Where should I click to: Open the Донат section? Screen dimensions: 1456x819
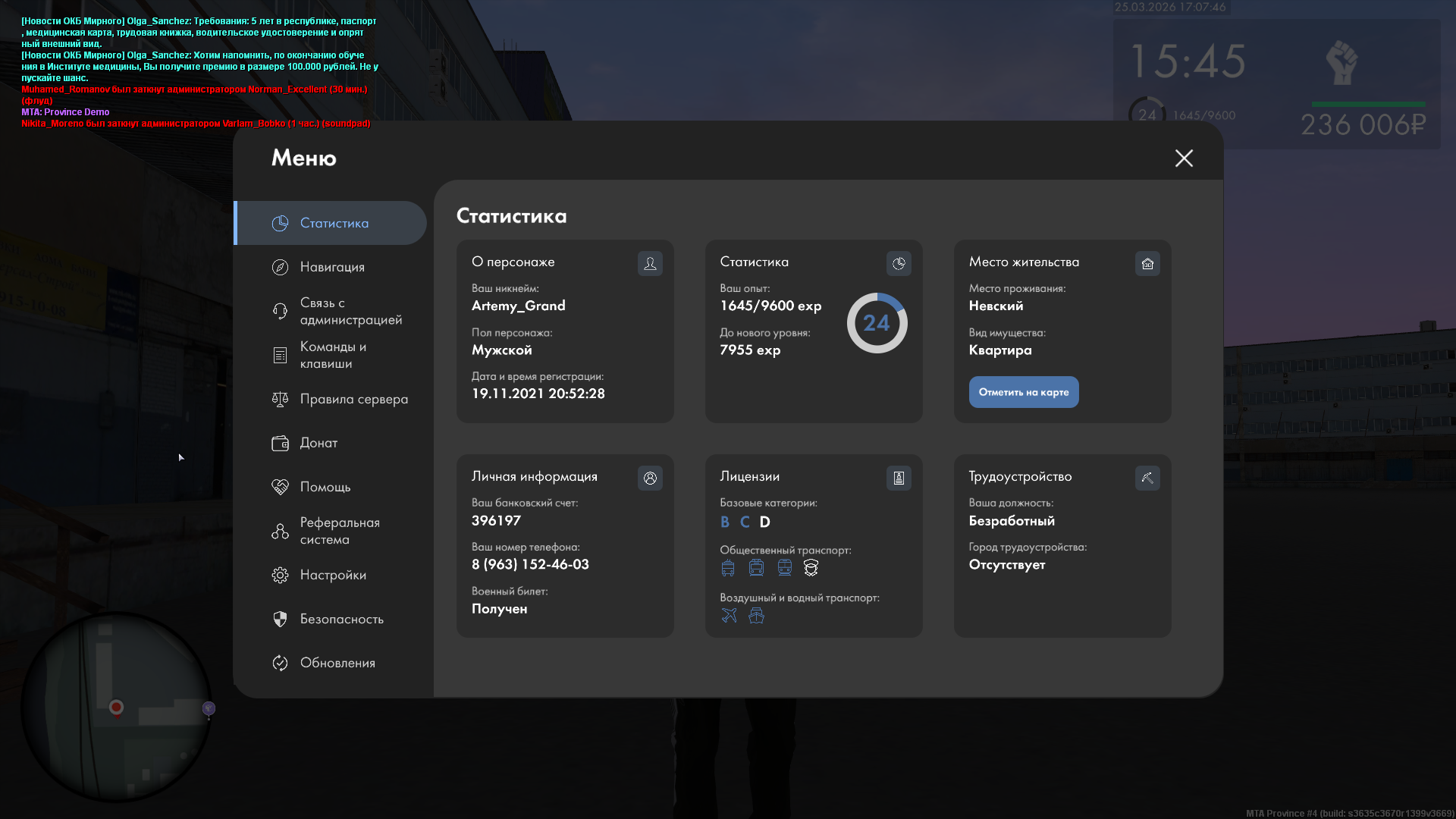tap(318, 443)
